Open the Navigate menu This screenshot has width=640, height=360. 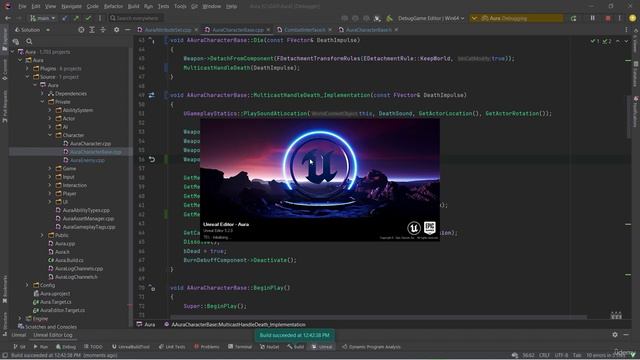pyautogui.click(x=71, y=6)
